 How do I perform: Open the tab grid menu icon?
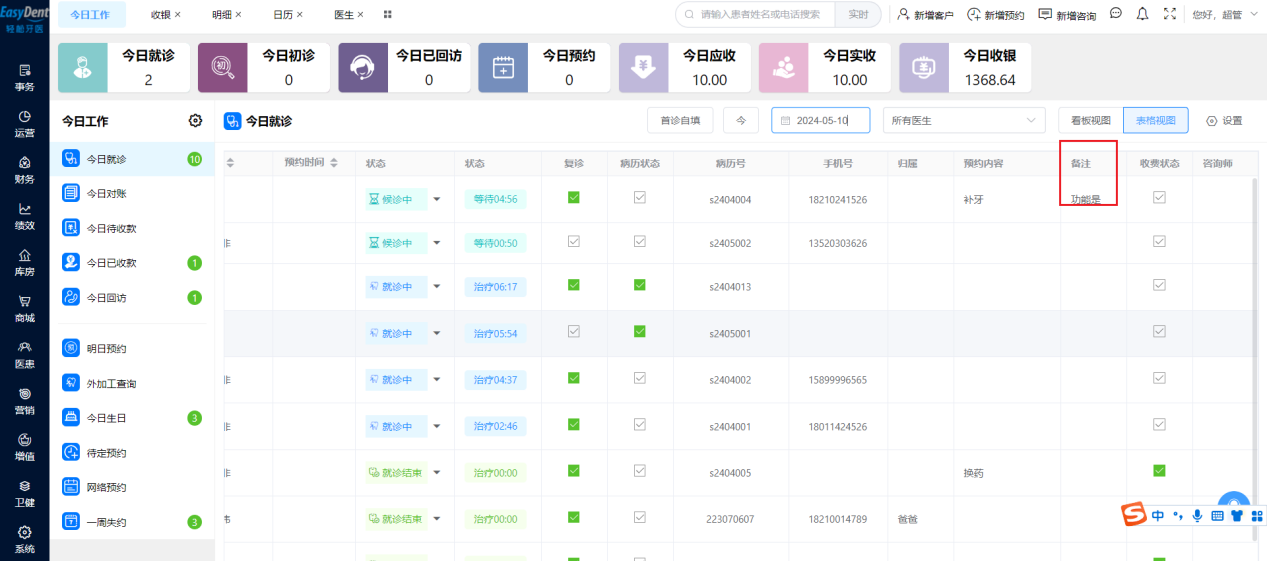tap(388, 15)
